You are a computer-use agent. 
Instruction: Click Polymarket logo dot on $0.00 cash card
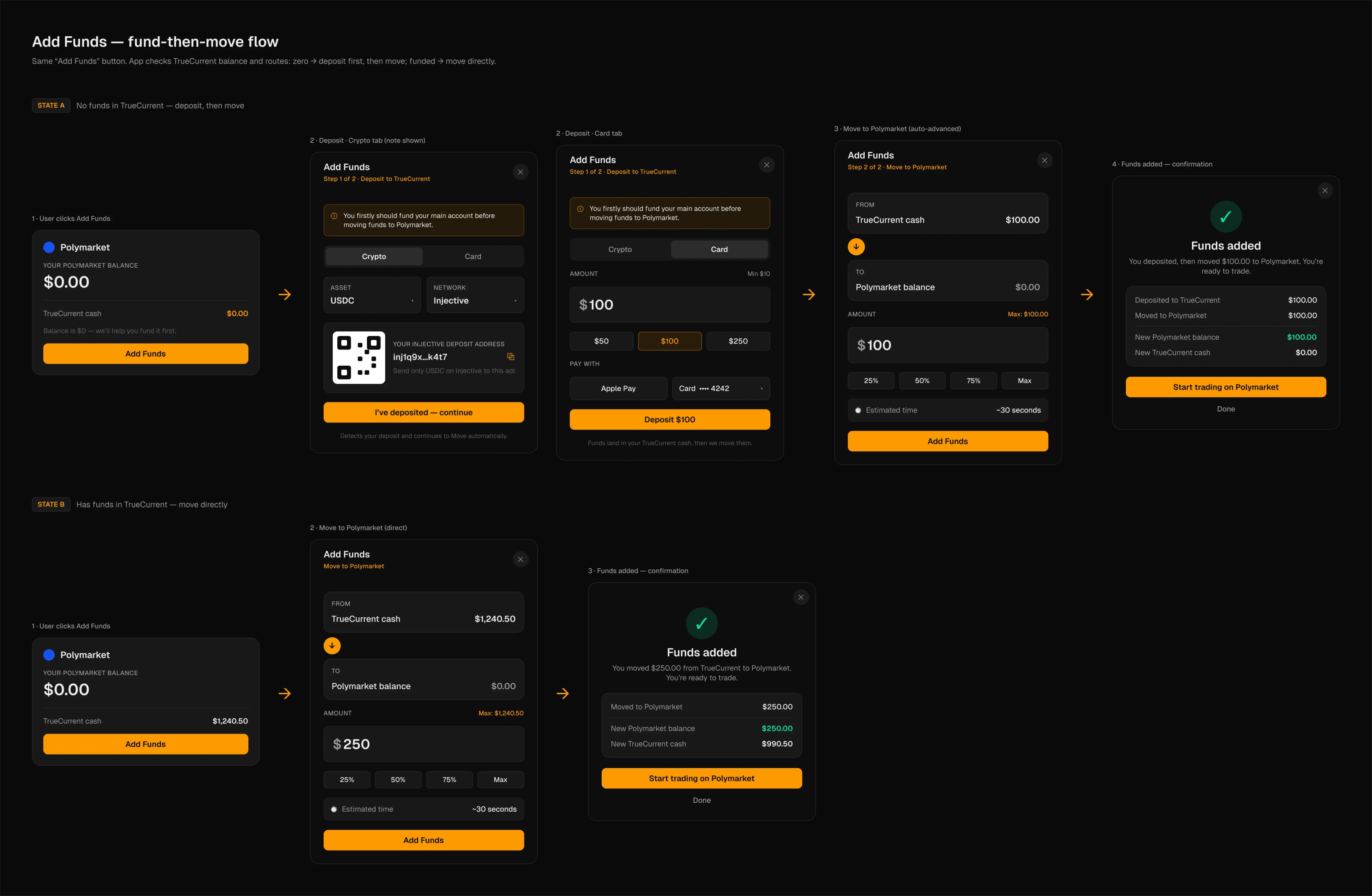point(49,247)
